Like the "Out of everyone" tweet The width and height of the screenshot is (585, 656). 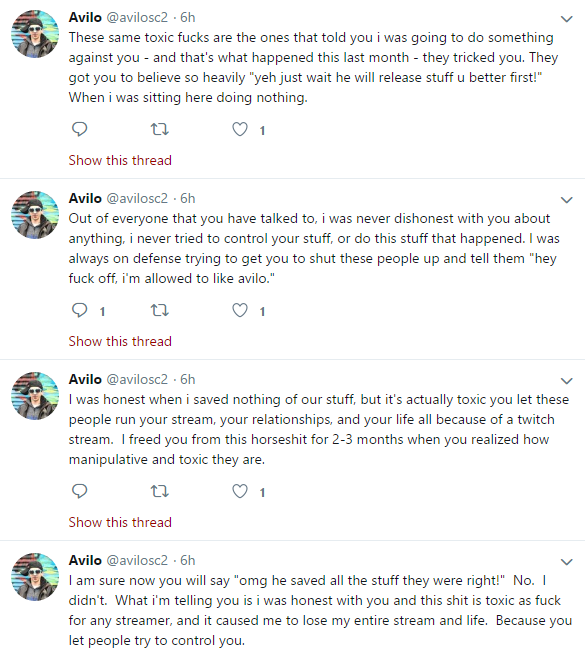(x=240, y=310)
